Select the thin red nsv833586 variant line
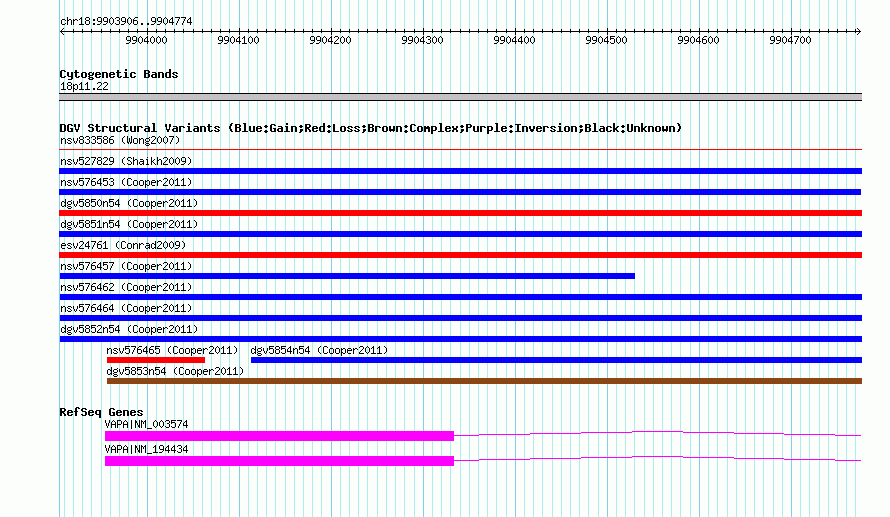 (x=460, y=150)
